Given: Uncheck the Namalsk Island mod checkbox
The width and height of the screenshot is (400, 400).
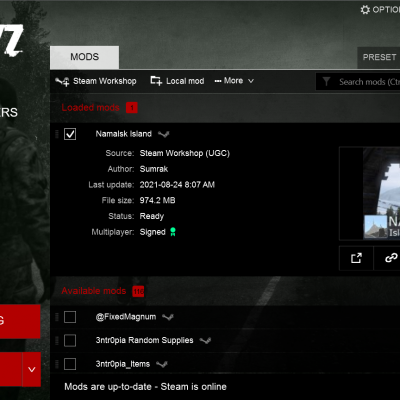Looking at the screenshot, I should [x=70, y=134].
